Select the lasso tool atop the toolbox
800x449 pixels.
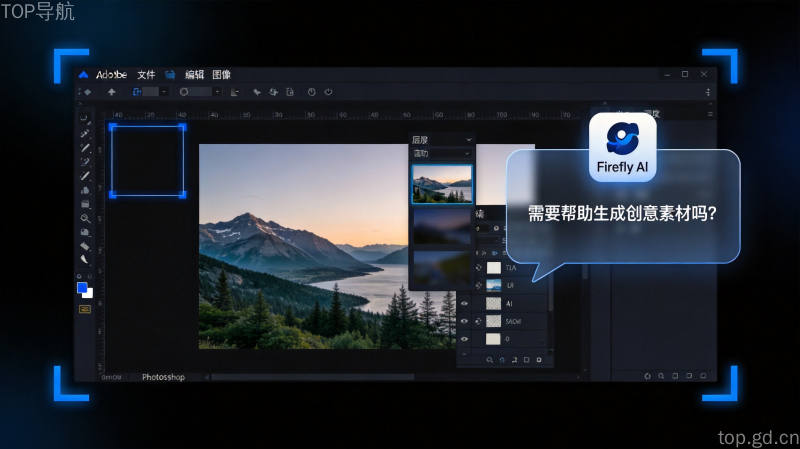point(85,118)
